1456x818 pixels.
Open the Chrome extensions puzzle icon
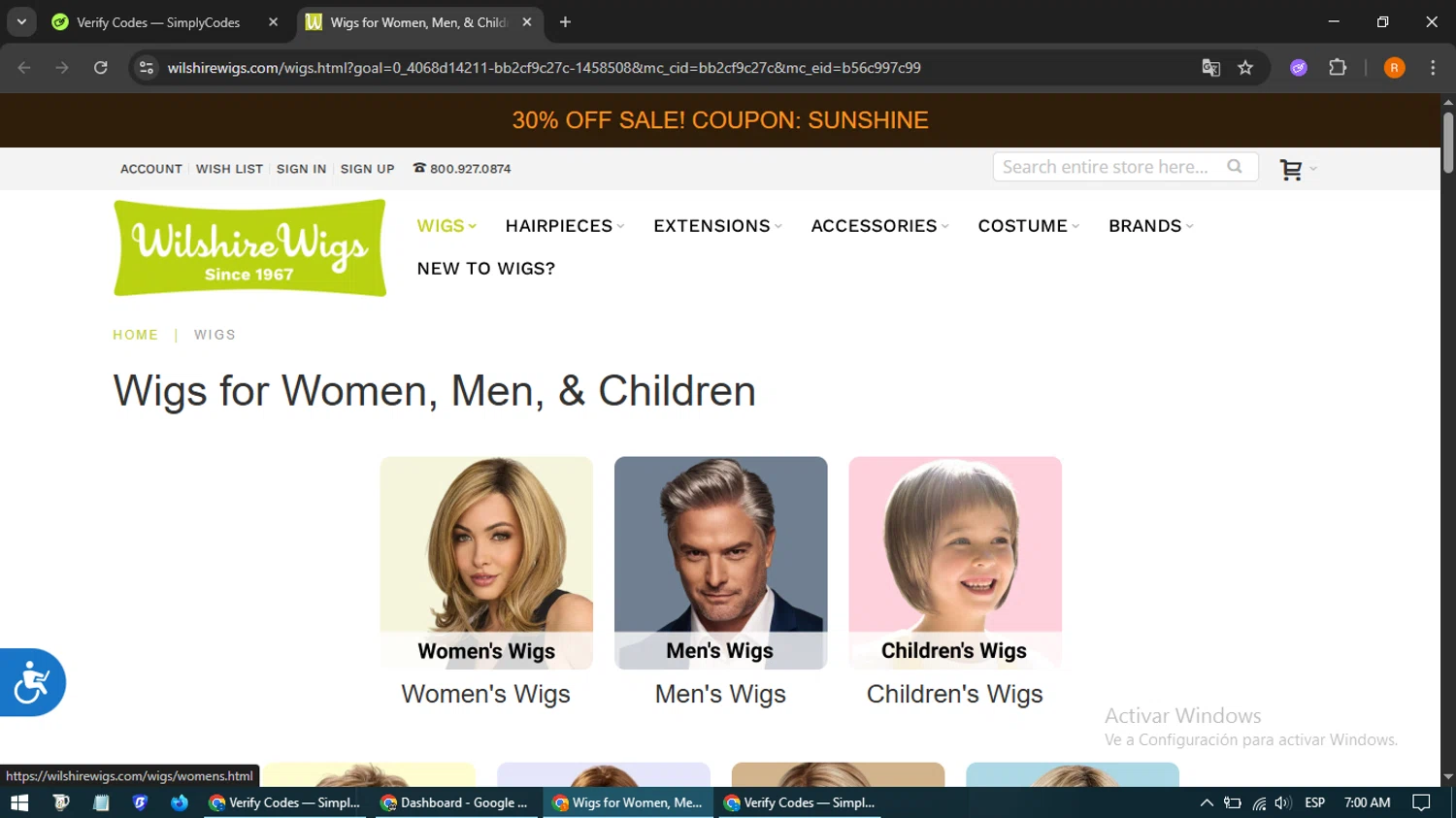click(1338, 68)
